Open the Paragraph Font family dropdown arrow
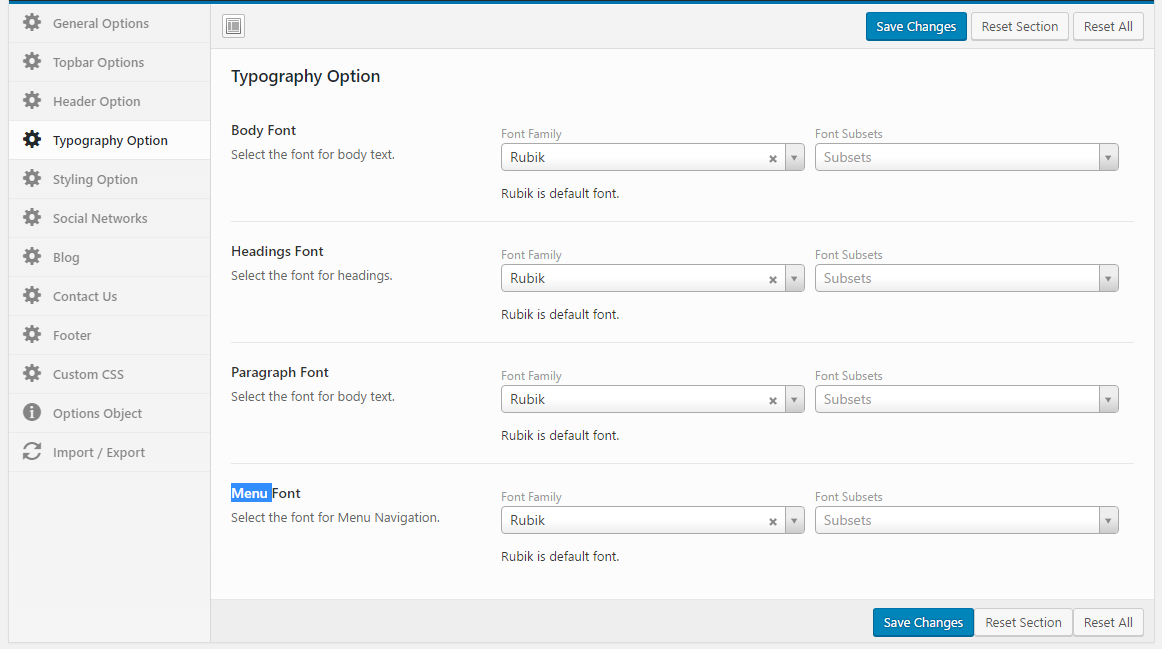This screenshot has height=649, width=1162. (x=794, y=400)
